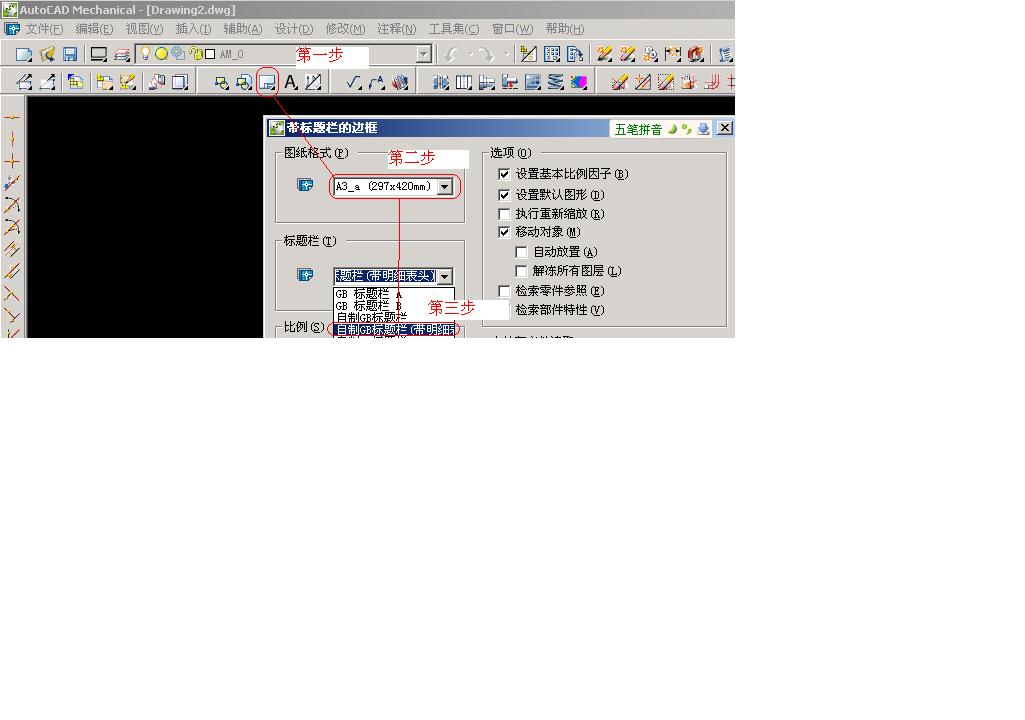Select the vertical construction line tool in left toolbar

[x=12, y=139]
